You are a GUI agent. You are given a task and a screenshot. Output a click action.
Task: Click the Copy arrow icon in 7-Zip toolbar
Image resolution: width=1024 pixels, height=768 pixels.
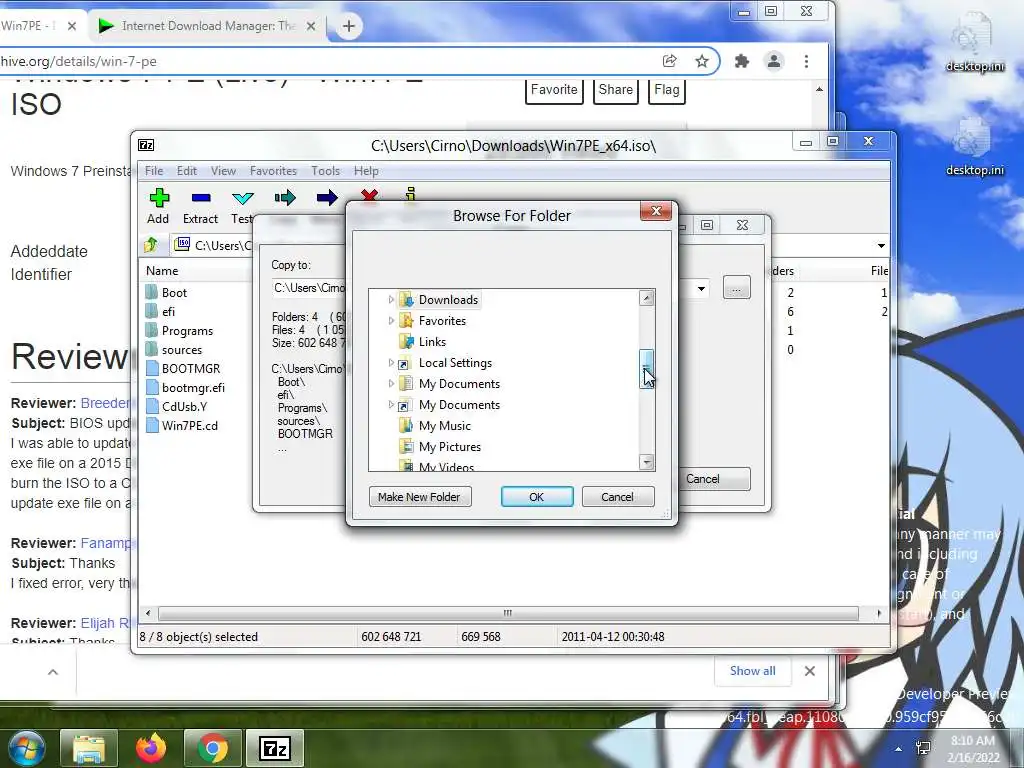tap(285, 198)
